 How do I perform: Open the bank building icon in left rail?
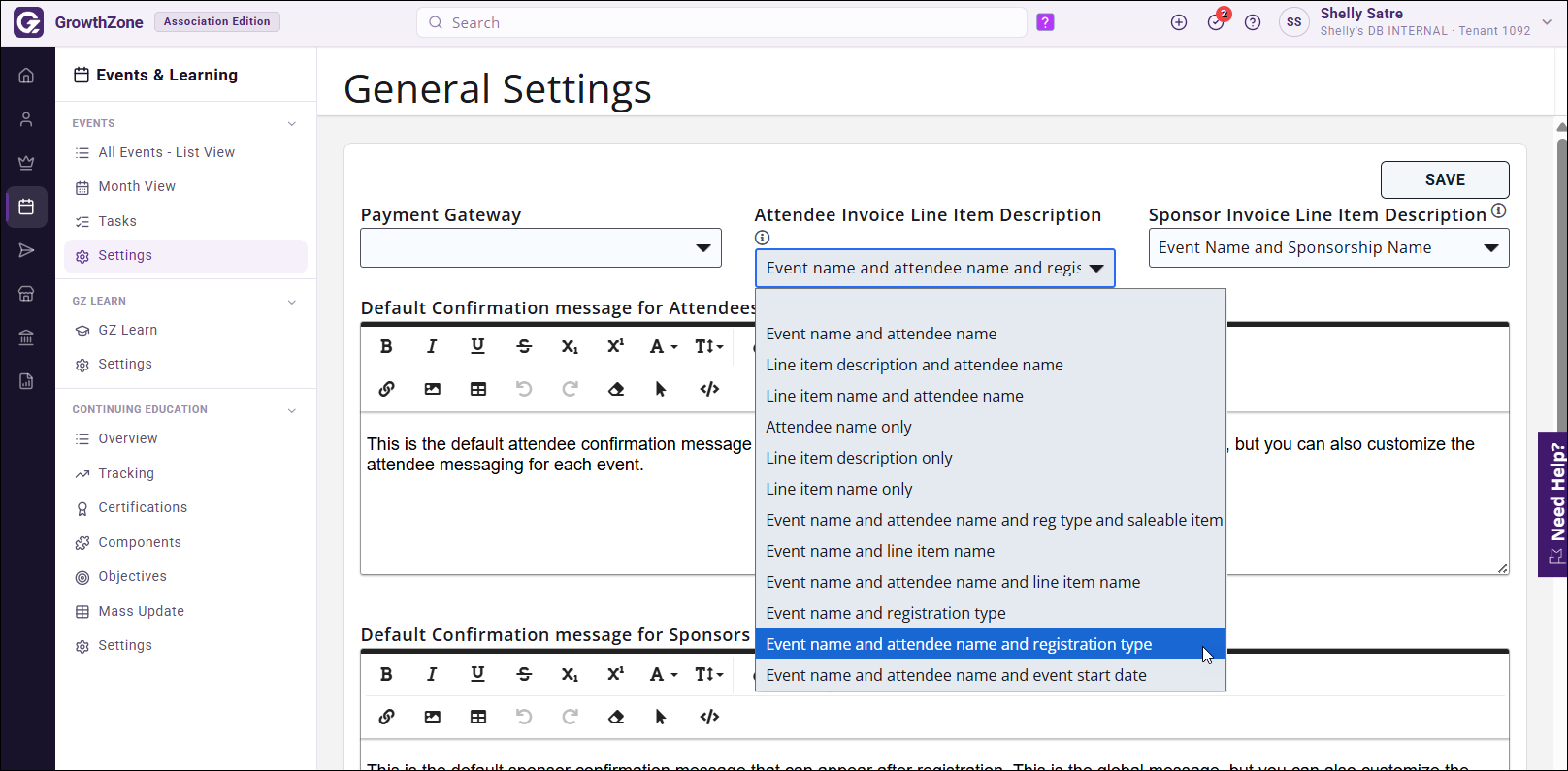click(x=26, y=337)
